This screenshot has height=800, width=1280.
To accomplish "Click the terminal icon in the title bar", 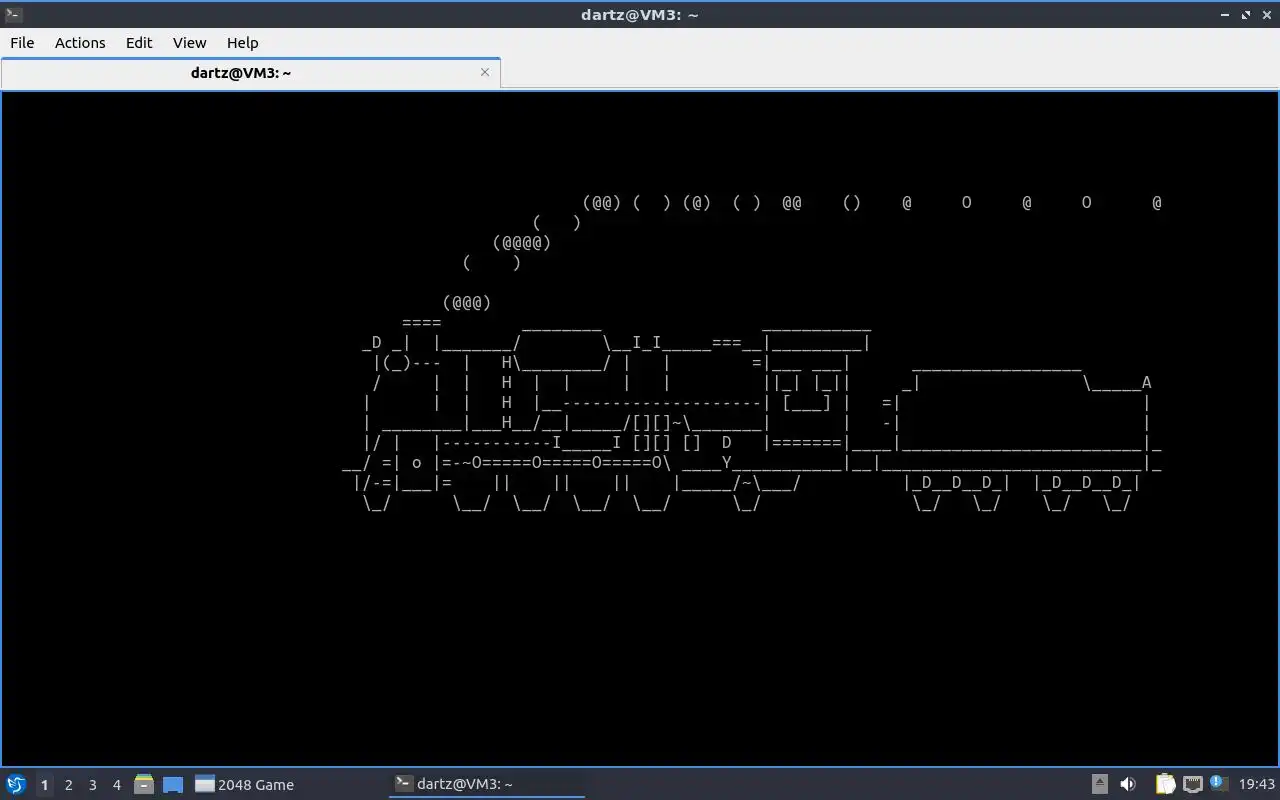I will click(13, 14).
